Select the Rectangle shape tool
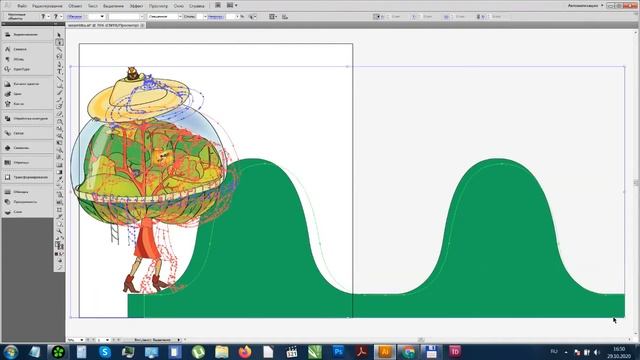The width and height of the screenshot is (640, 360). [x=59, y=86]
